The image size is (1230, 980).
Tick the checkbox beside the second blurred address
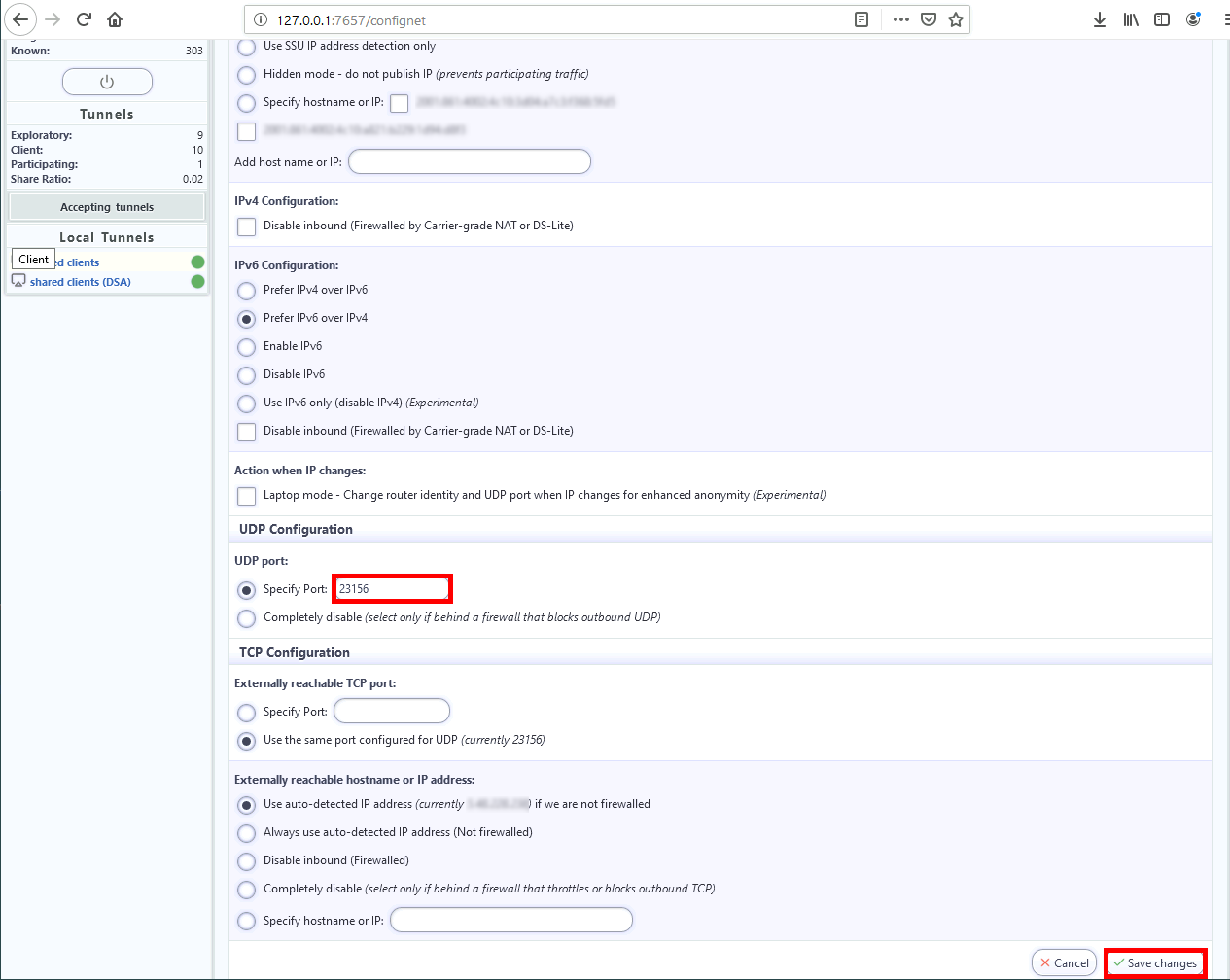coord(247,131)
